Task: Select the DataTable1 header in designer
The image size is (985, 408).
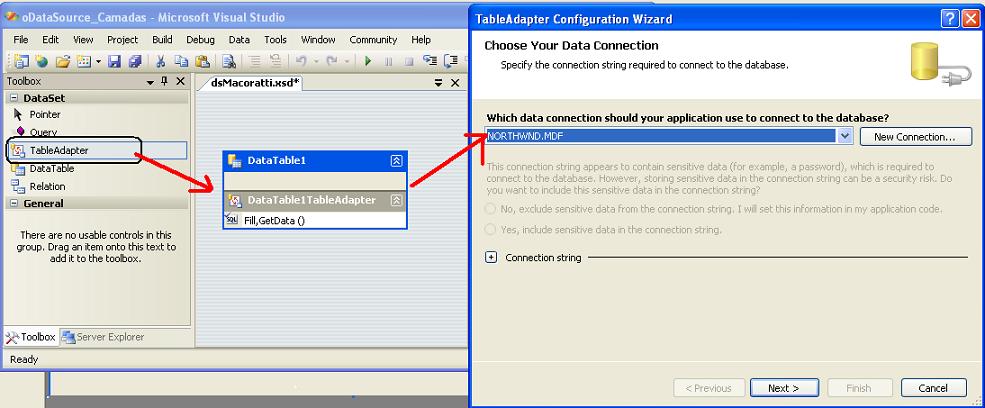Action: pyautogui.click(x=315, y=161)
